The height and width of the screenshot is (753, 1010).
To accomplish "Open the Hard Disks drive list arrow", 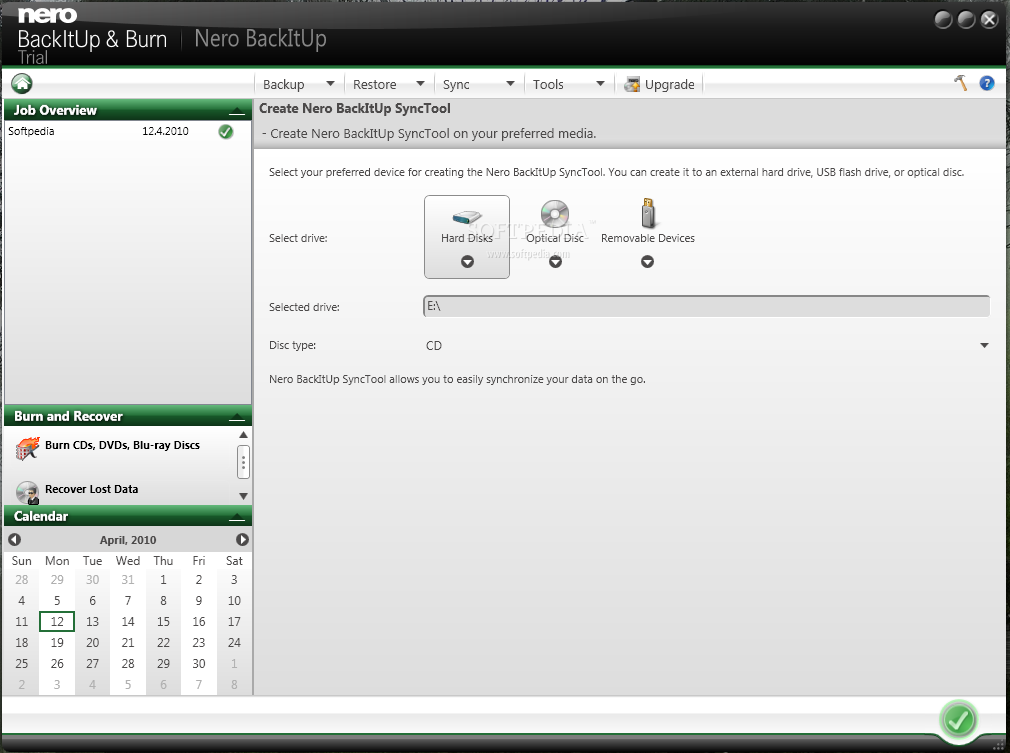I will point(467,262).
